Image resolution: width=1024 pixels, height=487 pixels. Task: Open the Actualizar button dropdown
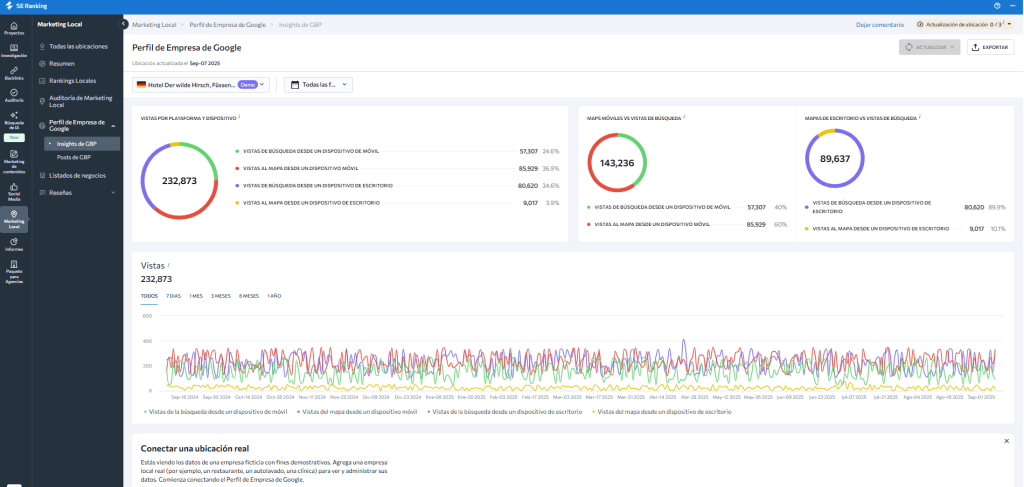pyautogui.click(x=929, y=47)
